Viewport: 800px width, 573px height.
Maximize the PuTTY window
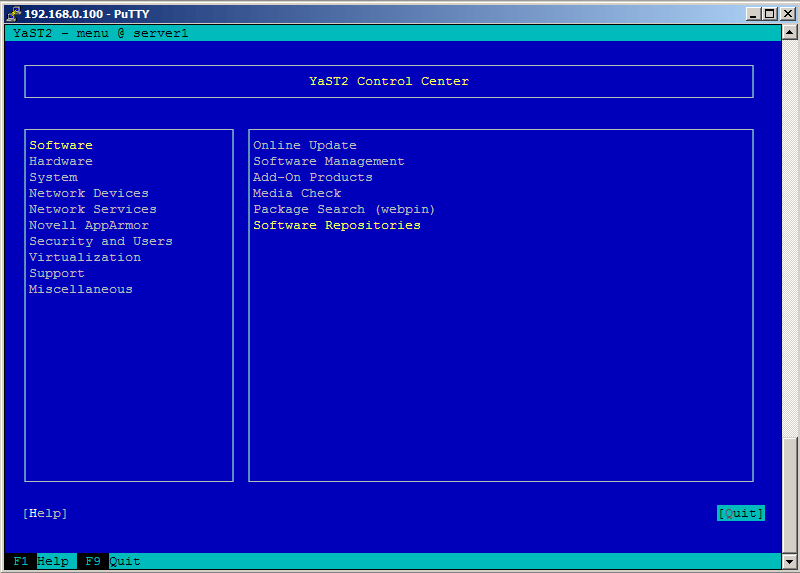(x=769, y=14)
